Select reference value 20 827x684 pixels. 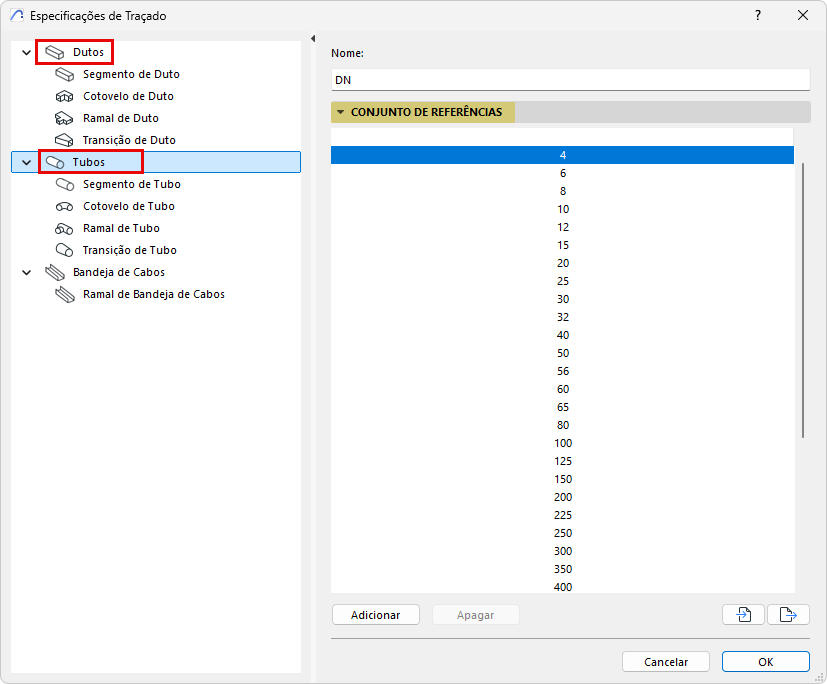[562, 263]
